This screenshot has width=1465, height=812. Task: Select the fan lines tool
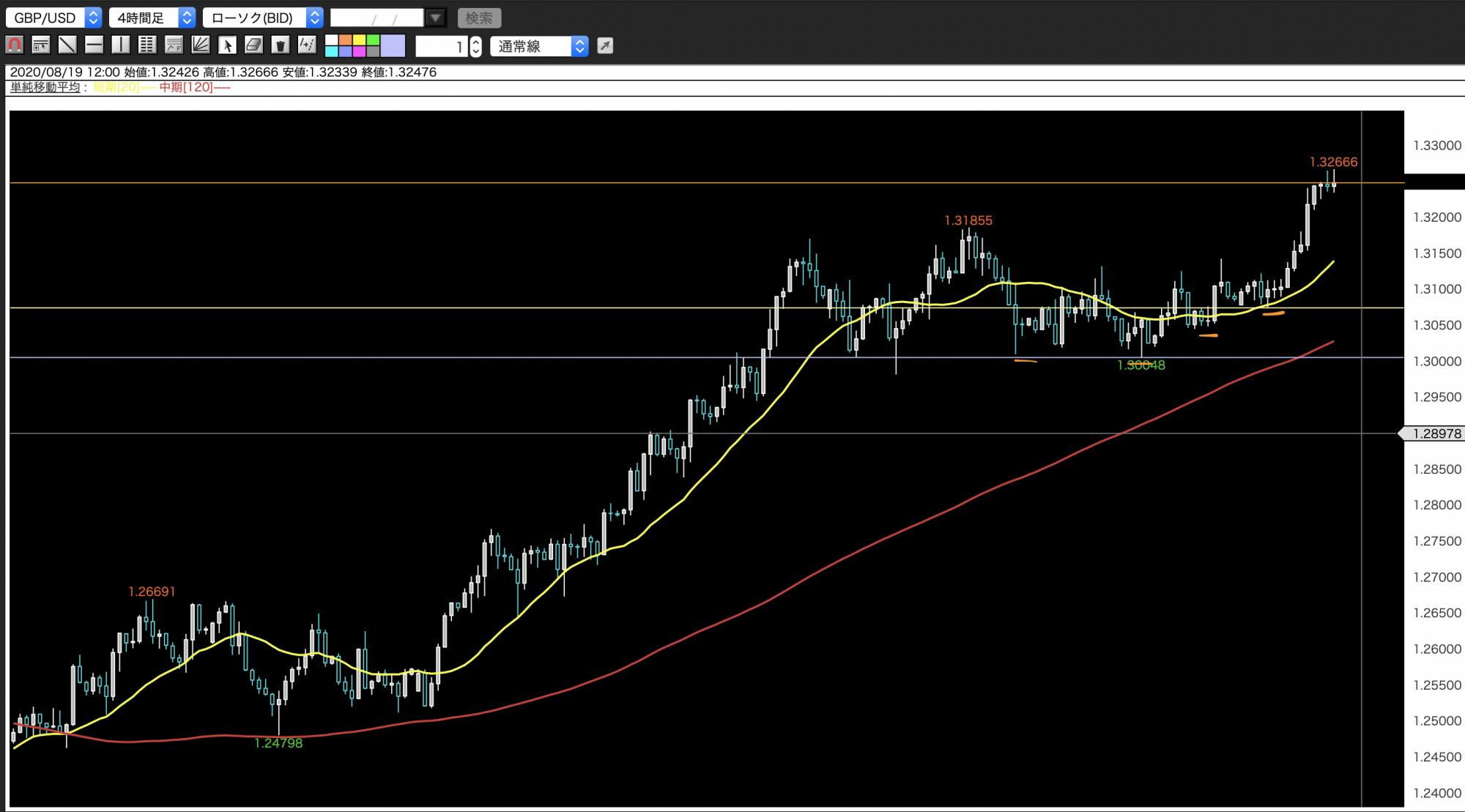pyautogui.click(x=200, y=45)
